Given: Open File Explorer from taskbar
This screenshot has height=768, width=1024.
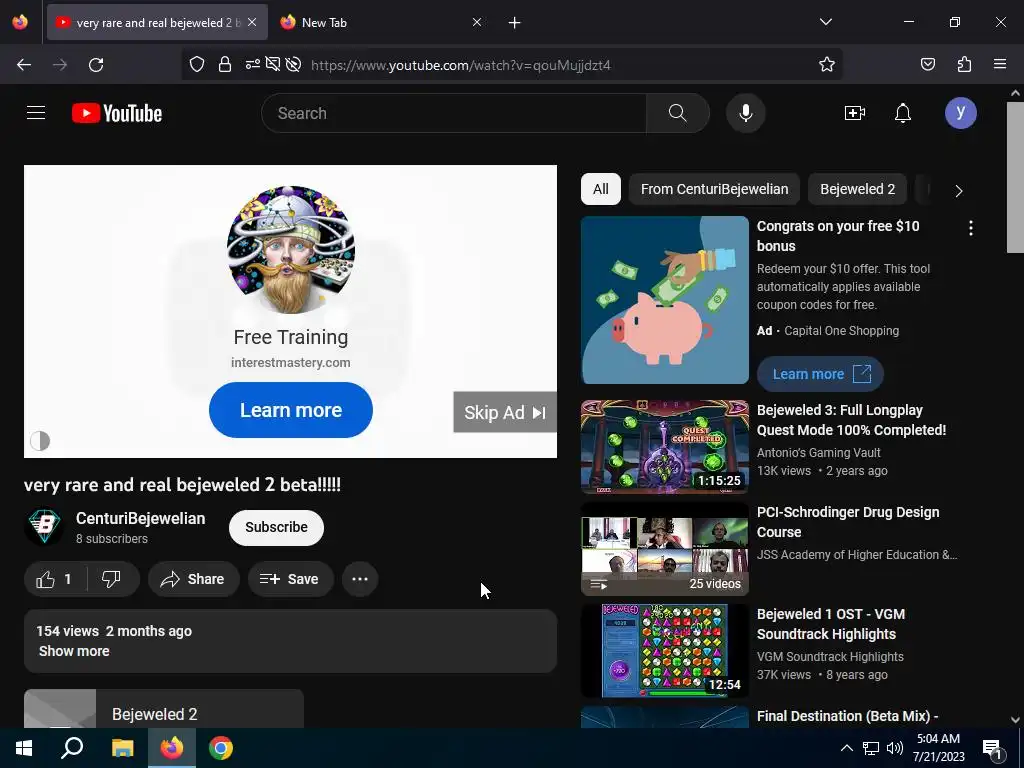Looking at the screenshot, I should coord(122,748).
